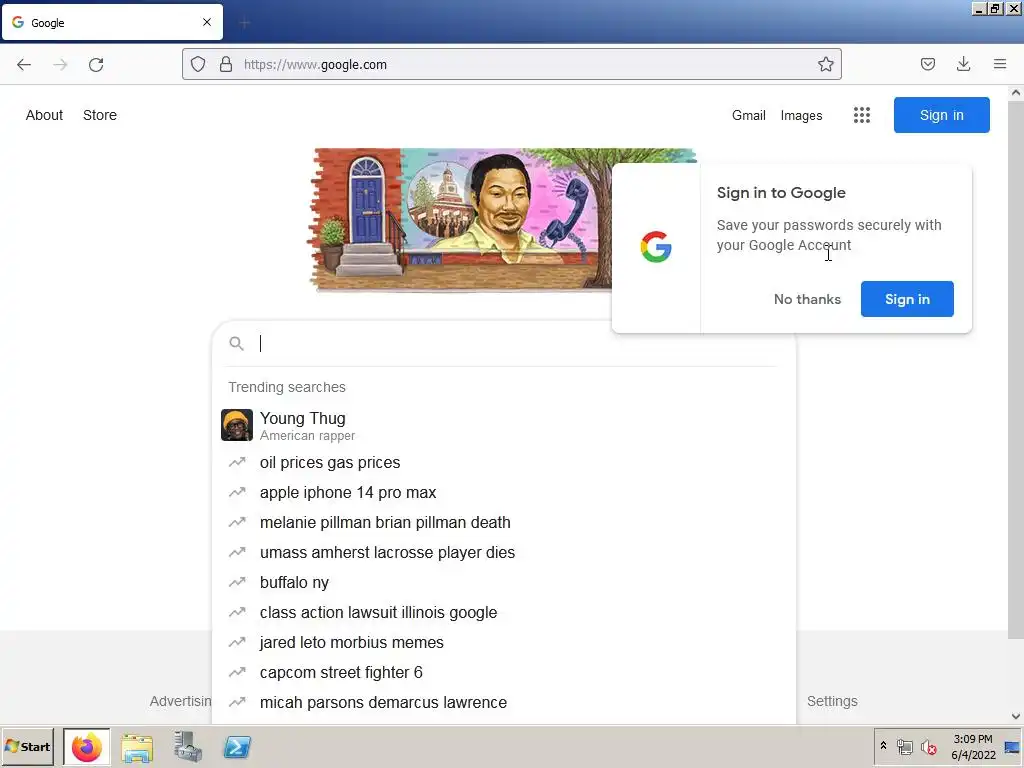Click the forward navigation arrow
The image size is (1024, 768).
pos(60,65)
